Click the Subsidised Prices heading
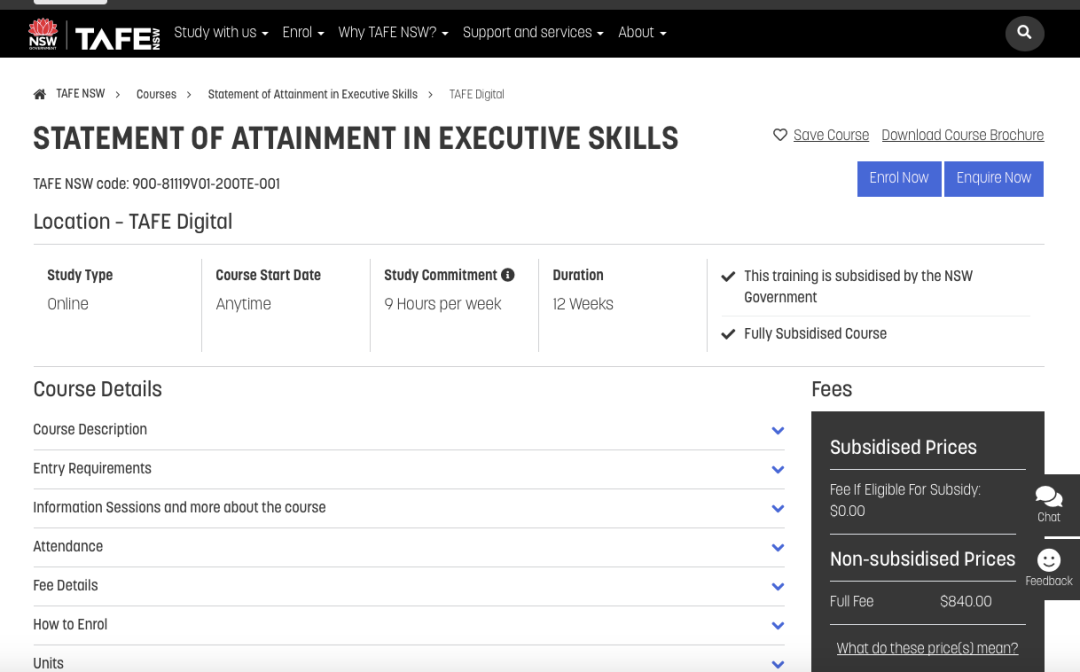The image size is (1080, 672). (x=903, y=448)
